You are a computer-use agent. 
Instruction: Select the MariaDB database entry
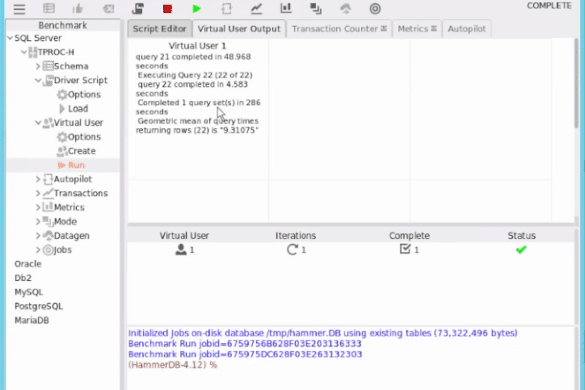click(x=31, y=320)
